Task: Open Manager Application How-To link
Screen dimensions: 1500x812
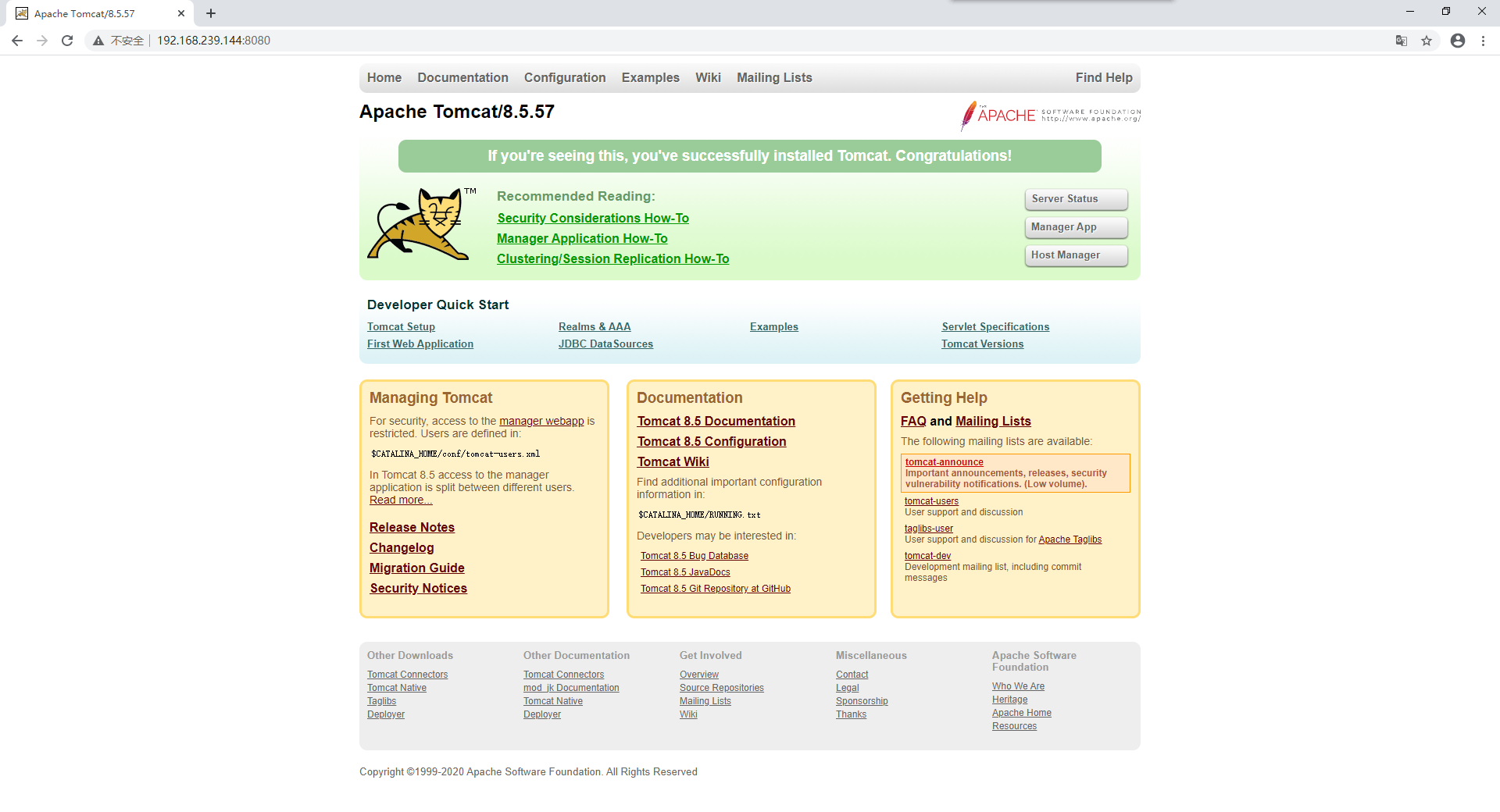Action: tap(582, 239)
